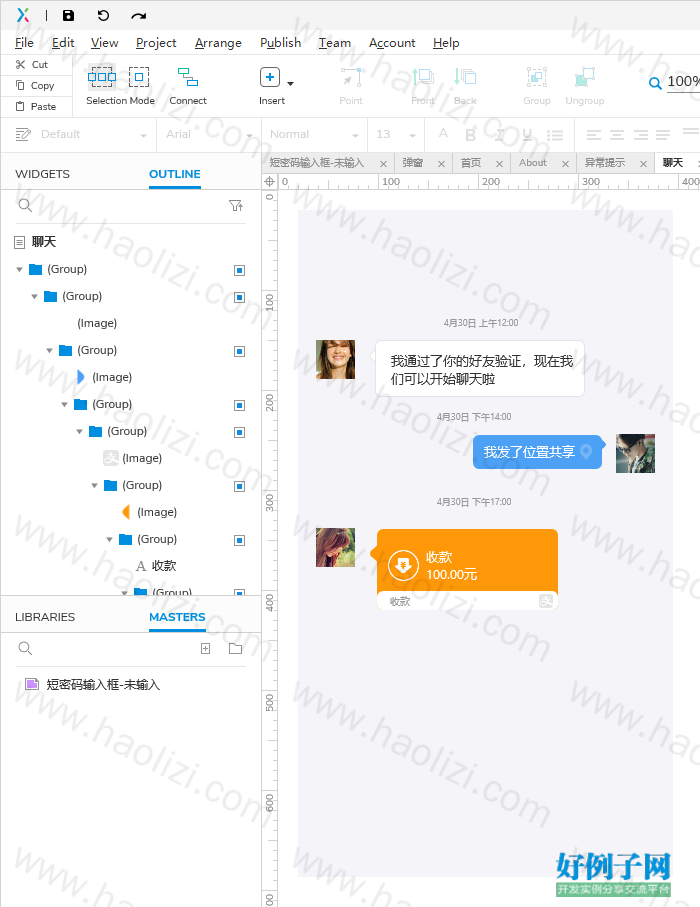
Task: Collapse the second-level (Group) in outline
Action: point(35,297)
